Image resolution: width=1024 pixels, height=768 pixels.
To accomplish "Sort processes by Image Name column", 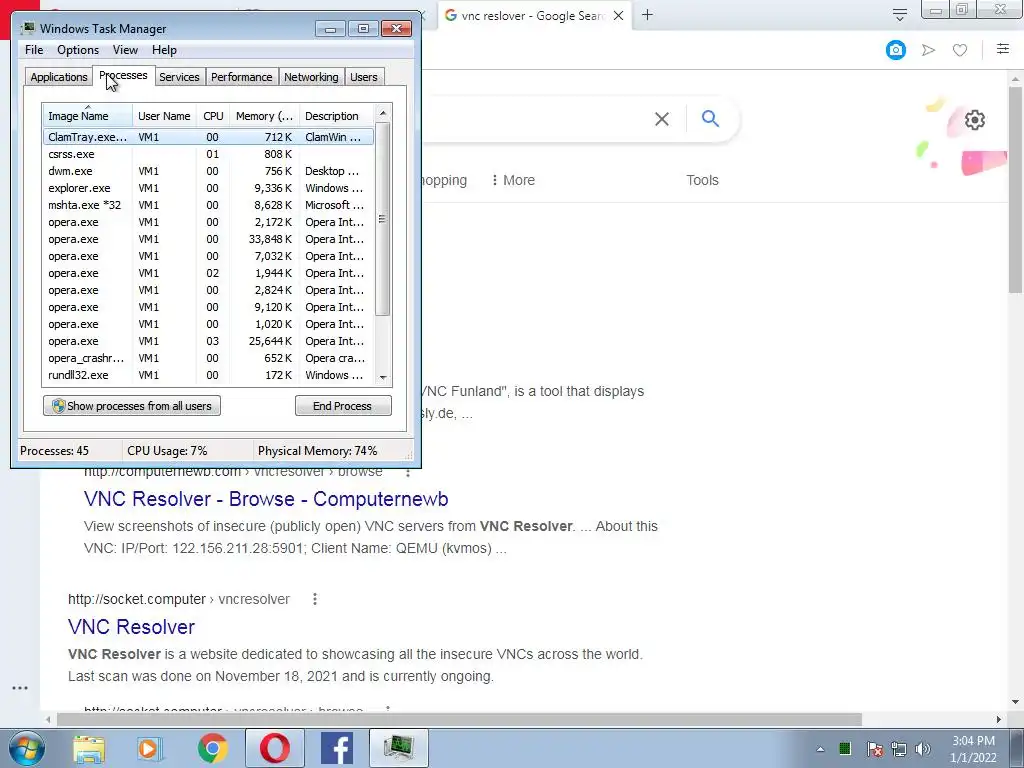I will click(x=88, y=116).
